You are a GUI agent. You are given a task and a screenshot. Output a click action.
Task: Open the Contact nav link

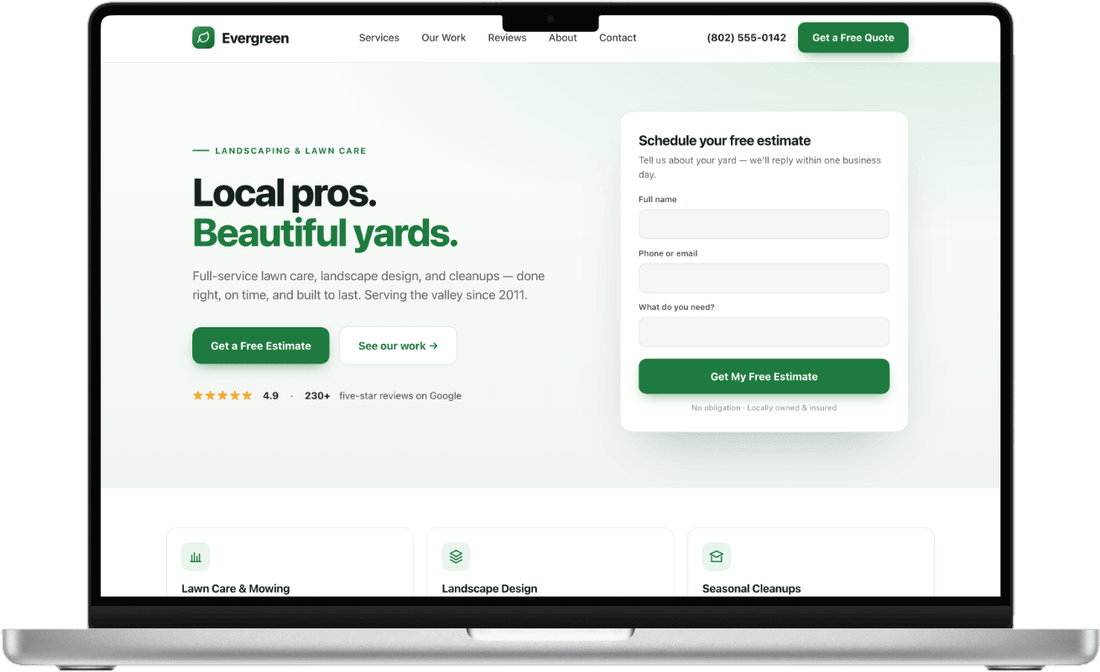[617, 38]
